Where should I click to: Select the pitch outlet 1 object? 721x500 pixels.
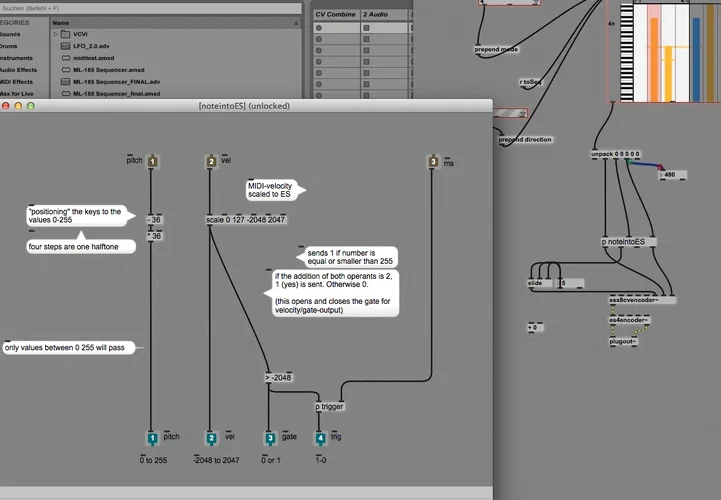(152, 438)
